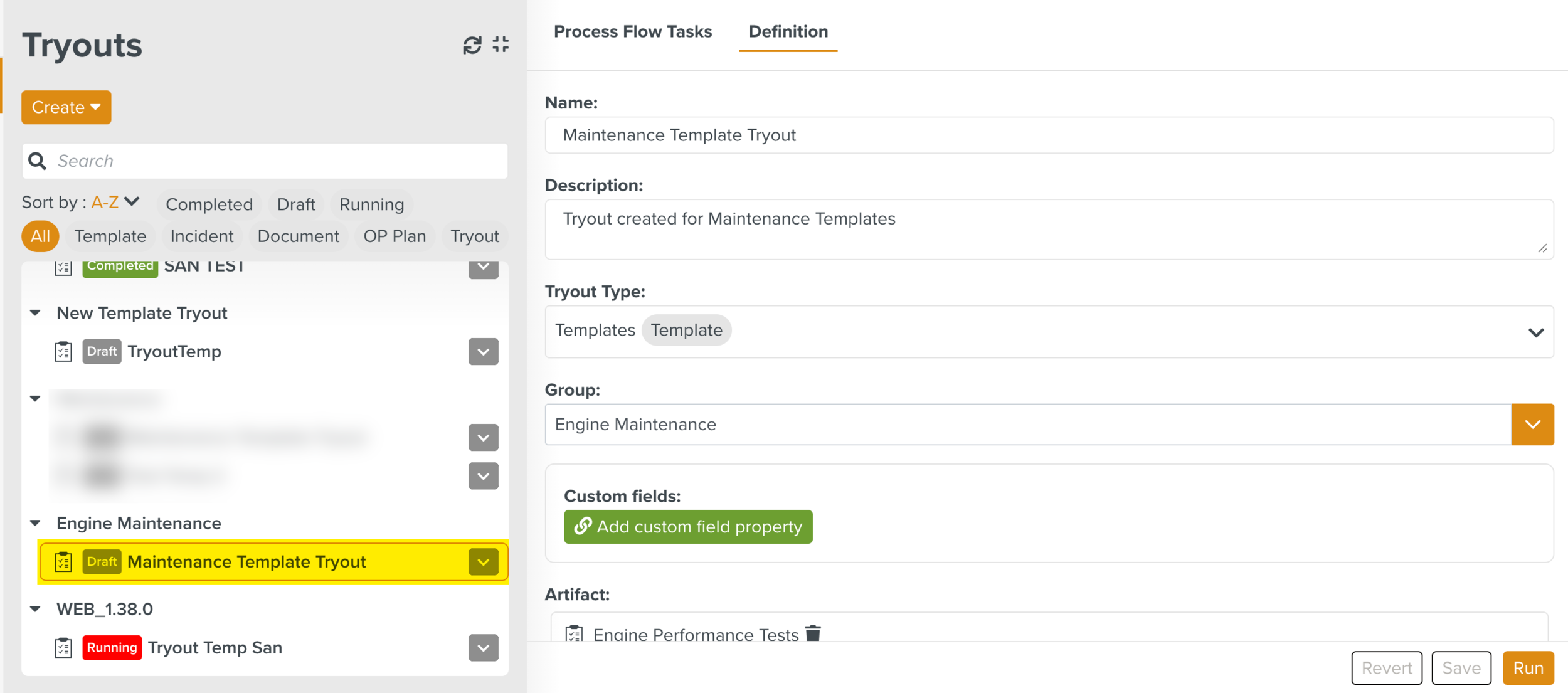Collapse the Engine Maintenance group
Image resolution: width=1568 pixels, height=693 pixels.
(36, 523)
